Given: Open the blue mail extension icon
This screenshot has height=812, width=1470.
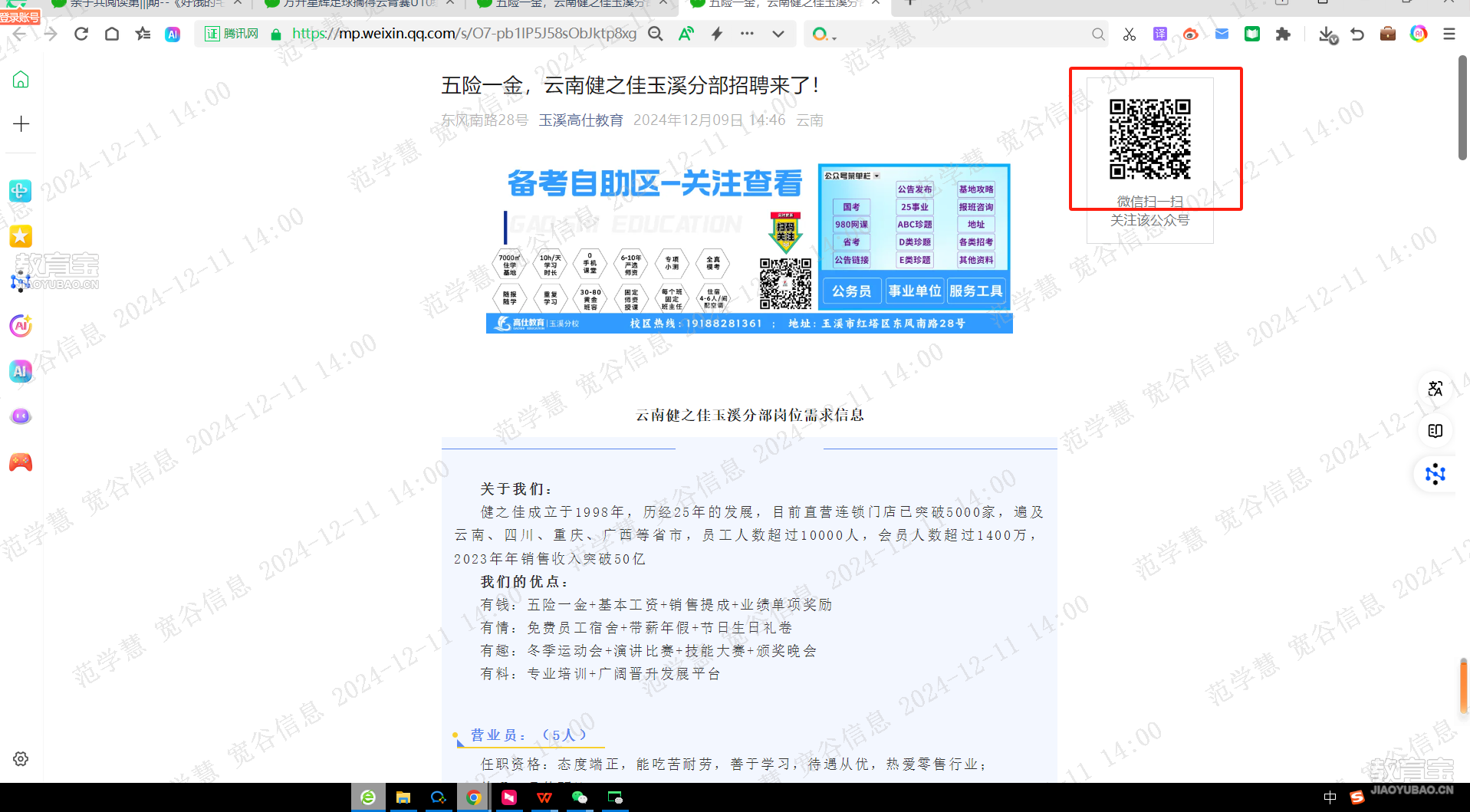Looking at the screenshot, I should (x=1222, y=34).
